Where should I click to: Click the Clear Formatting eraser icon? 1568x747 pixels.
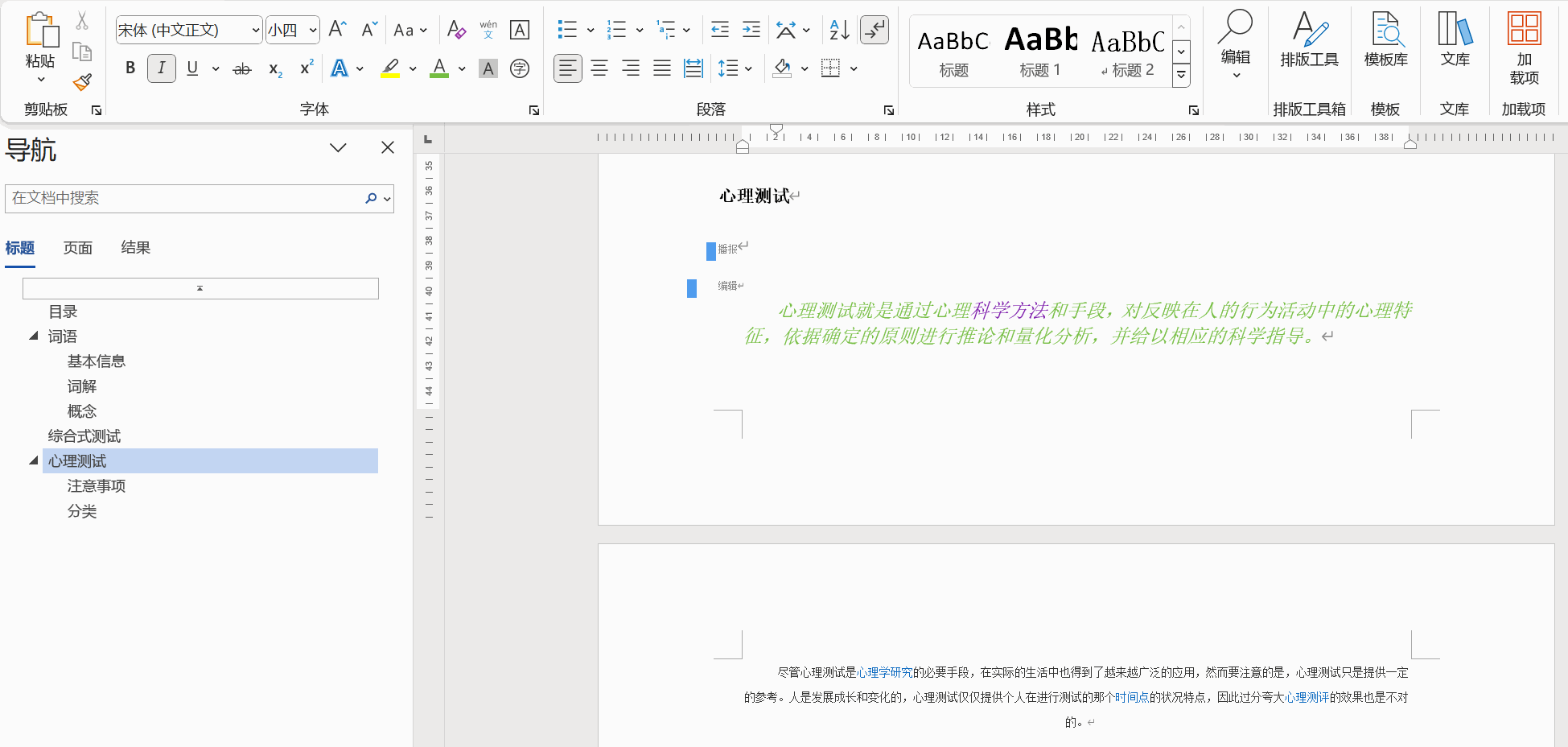click(x=456, y=31)
